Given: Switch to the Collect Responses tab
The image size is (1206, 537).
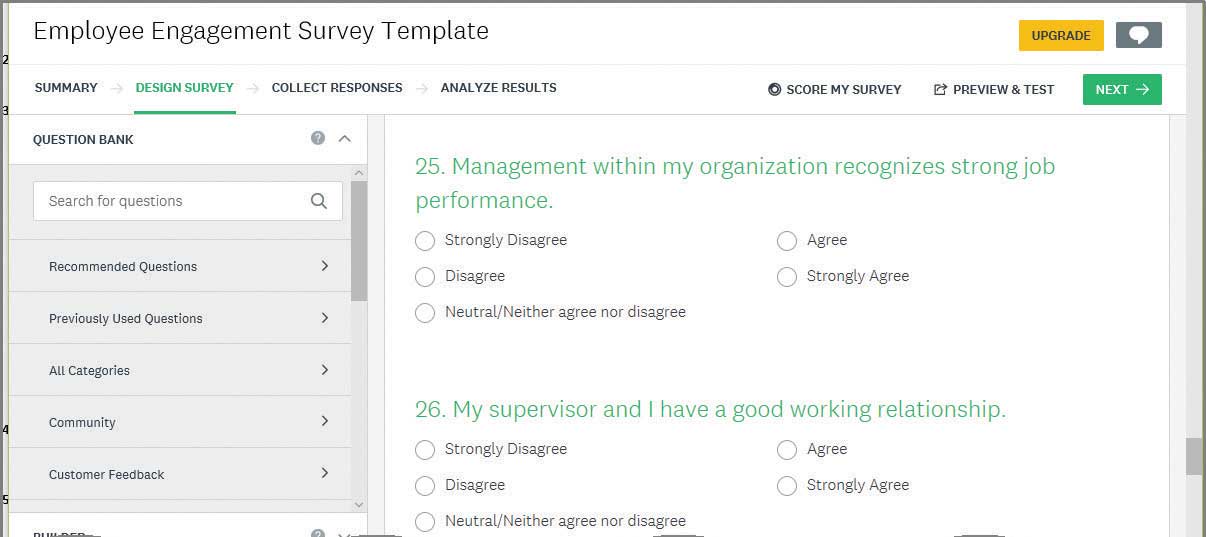Looking at the screenshot, I should (x=337, y=88).
